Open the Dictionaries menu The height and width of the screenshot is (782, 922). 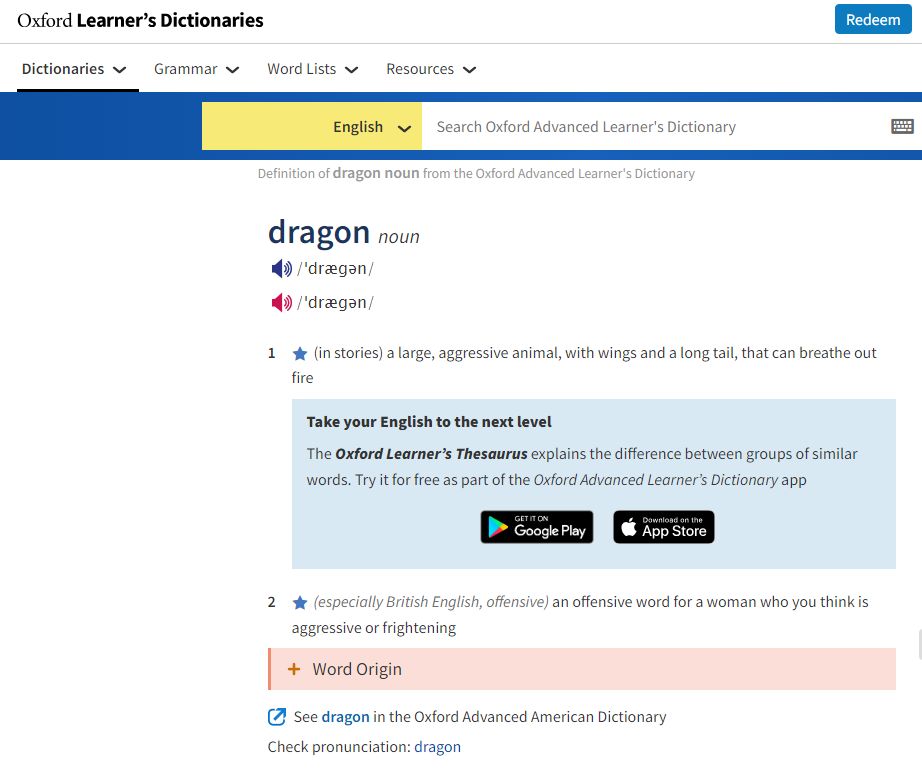(74, 69)
